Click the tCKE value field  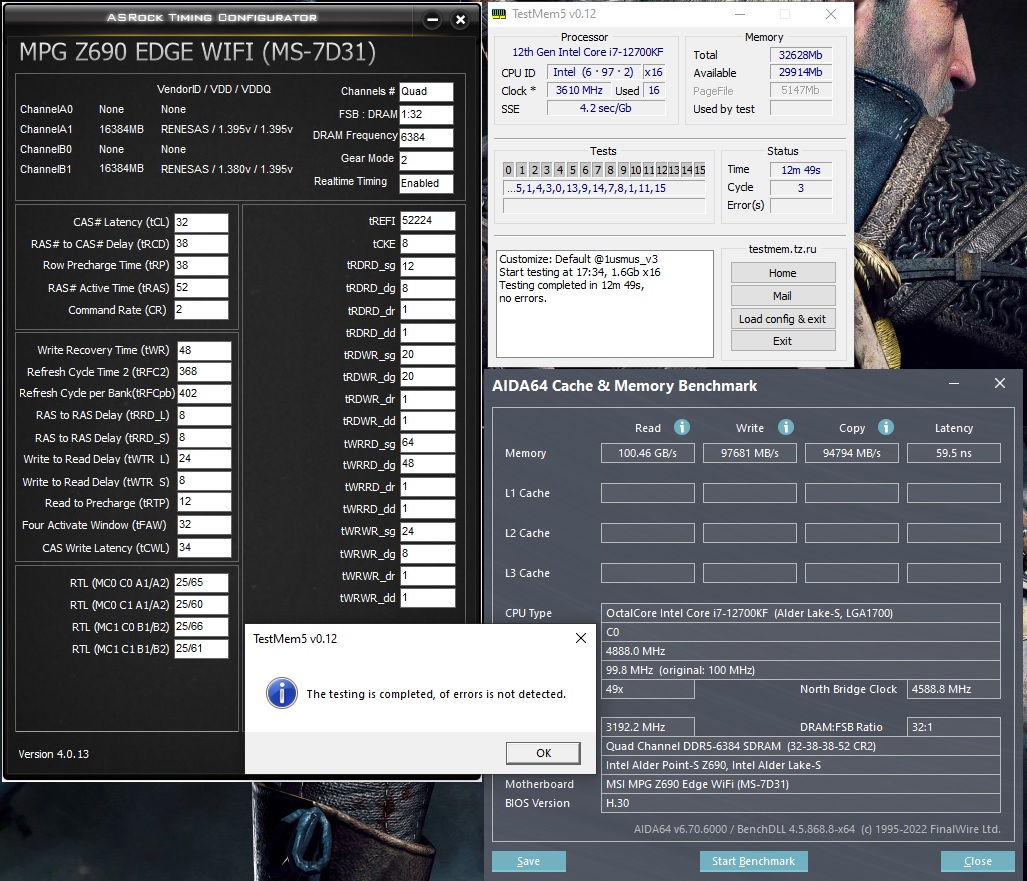point(427,244)
